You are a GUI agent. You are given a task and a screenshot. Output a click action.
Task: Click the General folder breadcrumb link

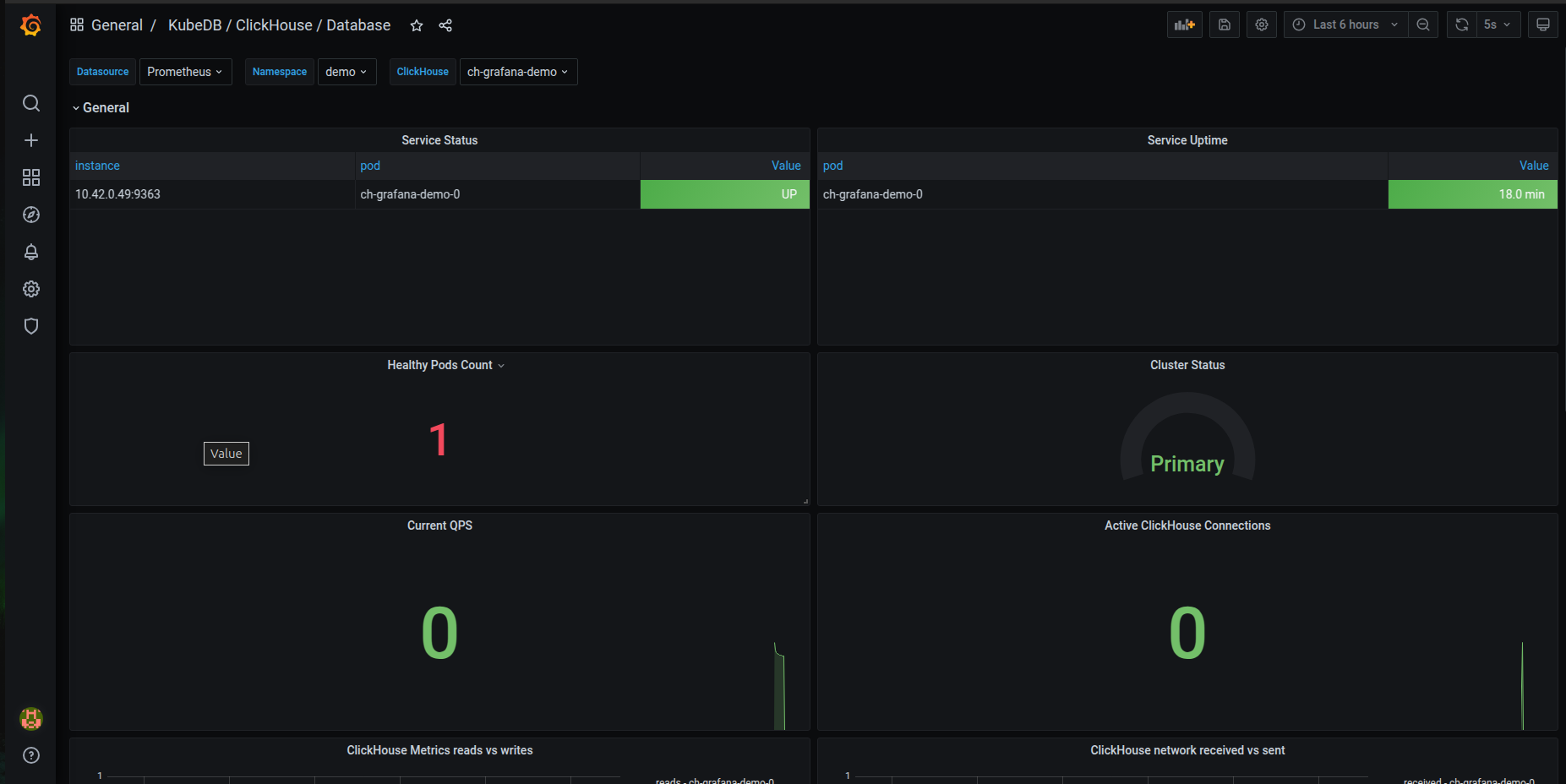(117, 25)
